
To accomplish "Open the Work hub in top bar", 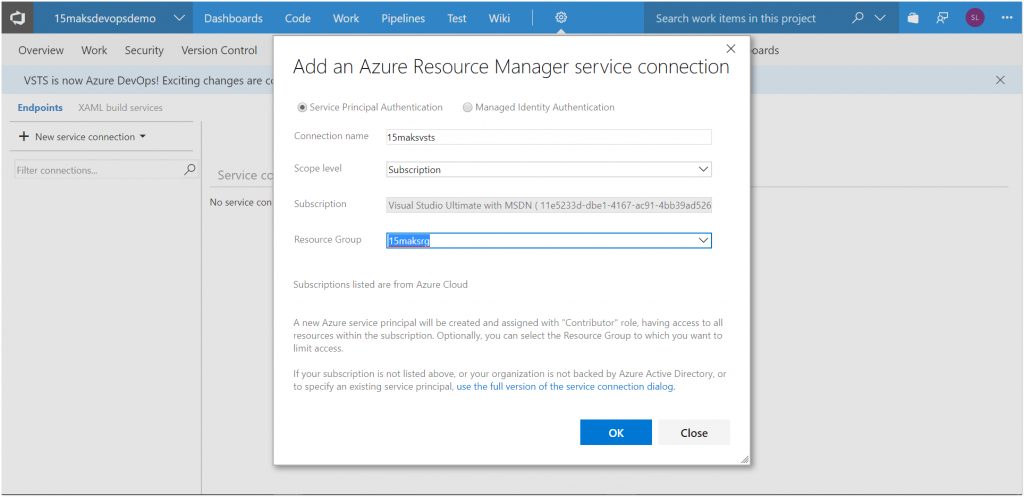I will (346, 18).
